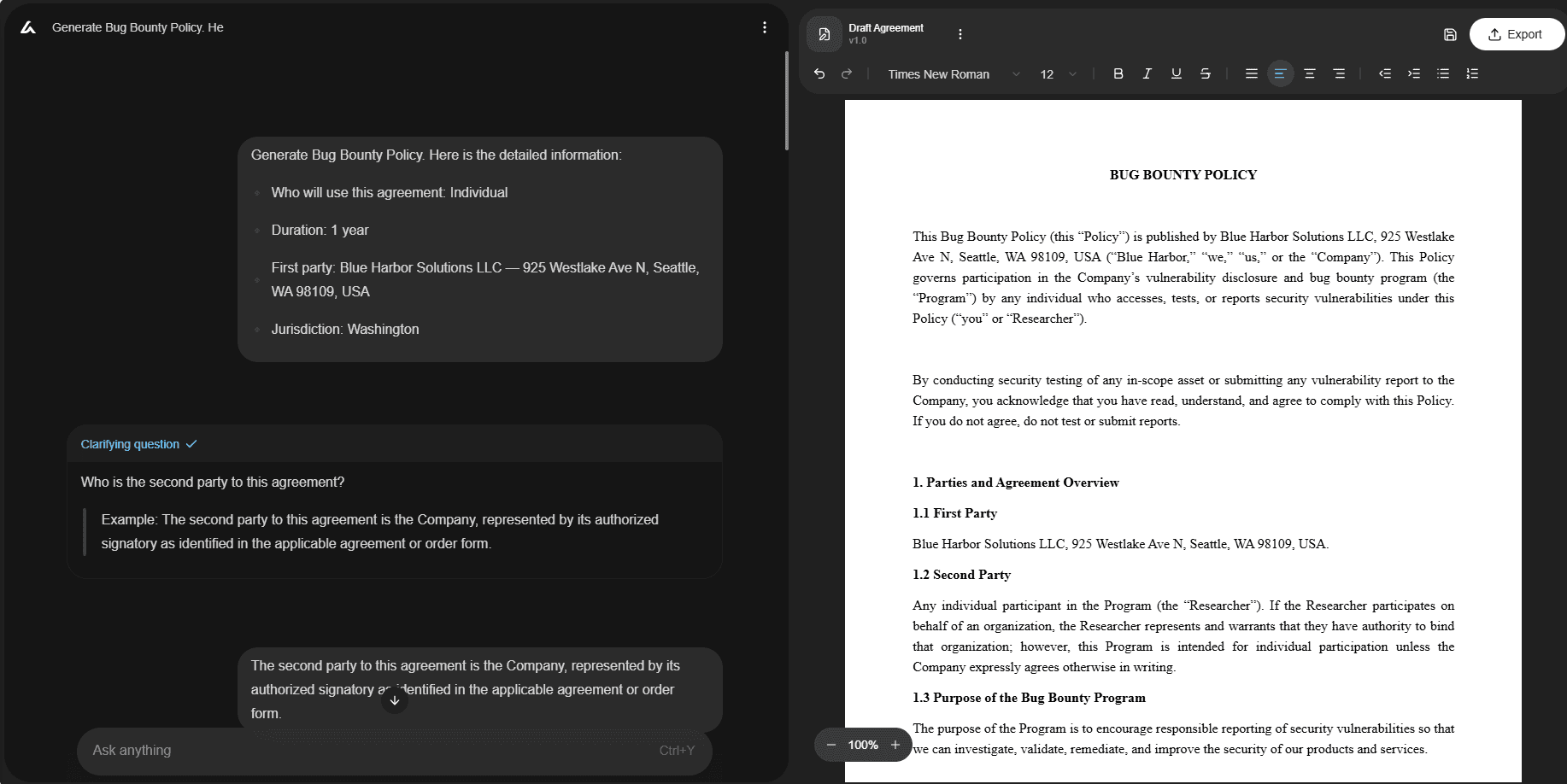Click the redo icon

point(847,73)
